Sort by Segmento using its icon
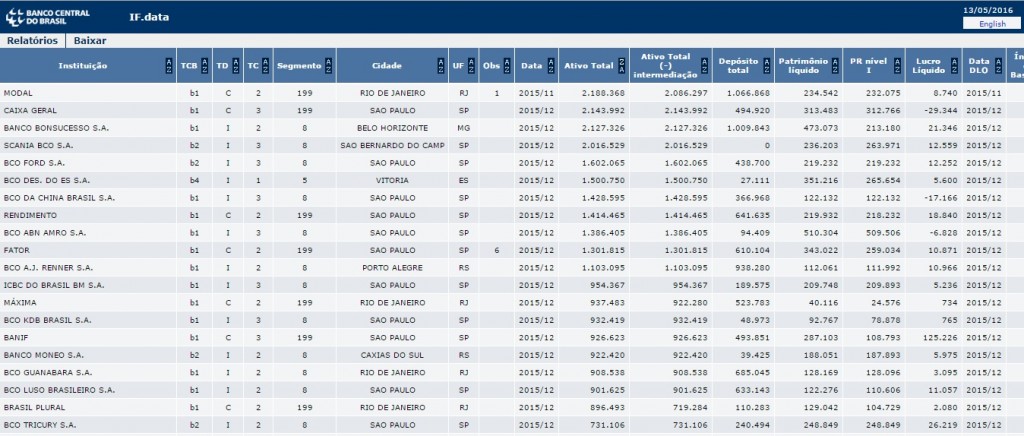Viewport: 1024px width, 436px height. pyautogui.click(x=328, y=66)
